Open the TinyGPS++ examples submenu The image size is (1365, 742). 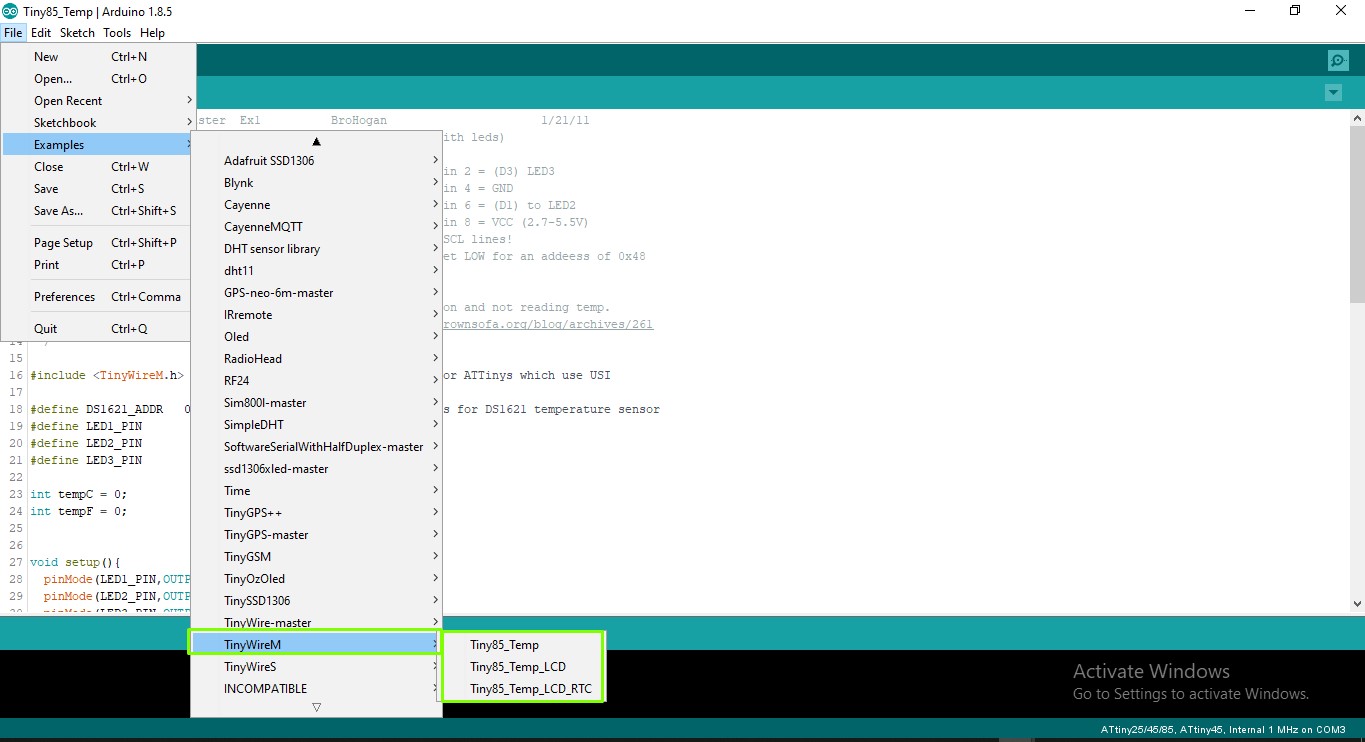(x=316, y=513)
